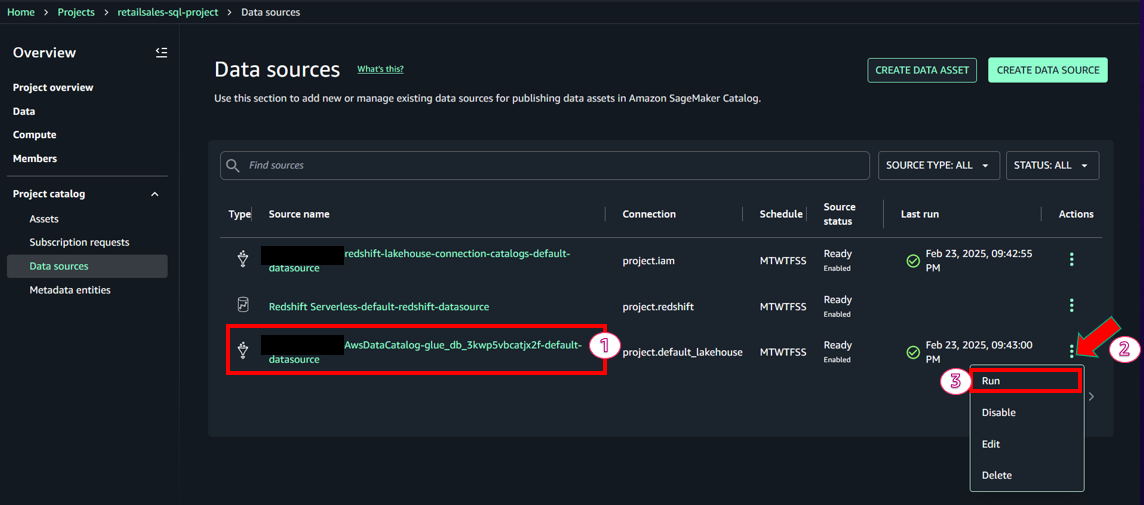This screenshot has width=1144, height=505.
Task: Open Members in the sidebar
Action: coord(34,158)
